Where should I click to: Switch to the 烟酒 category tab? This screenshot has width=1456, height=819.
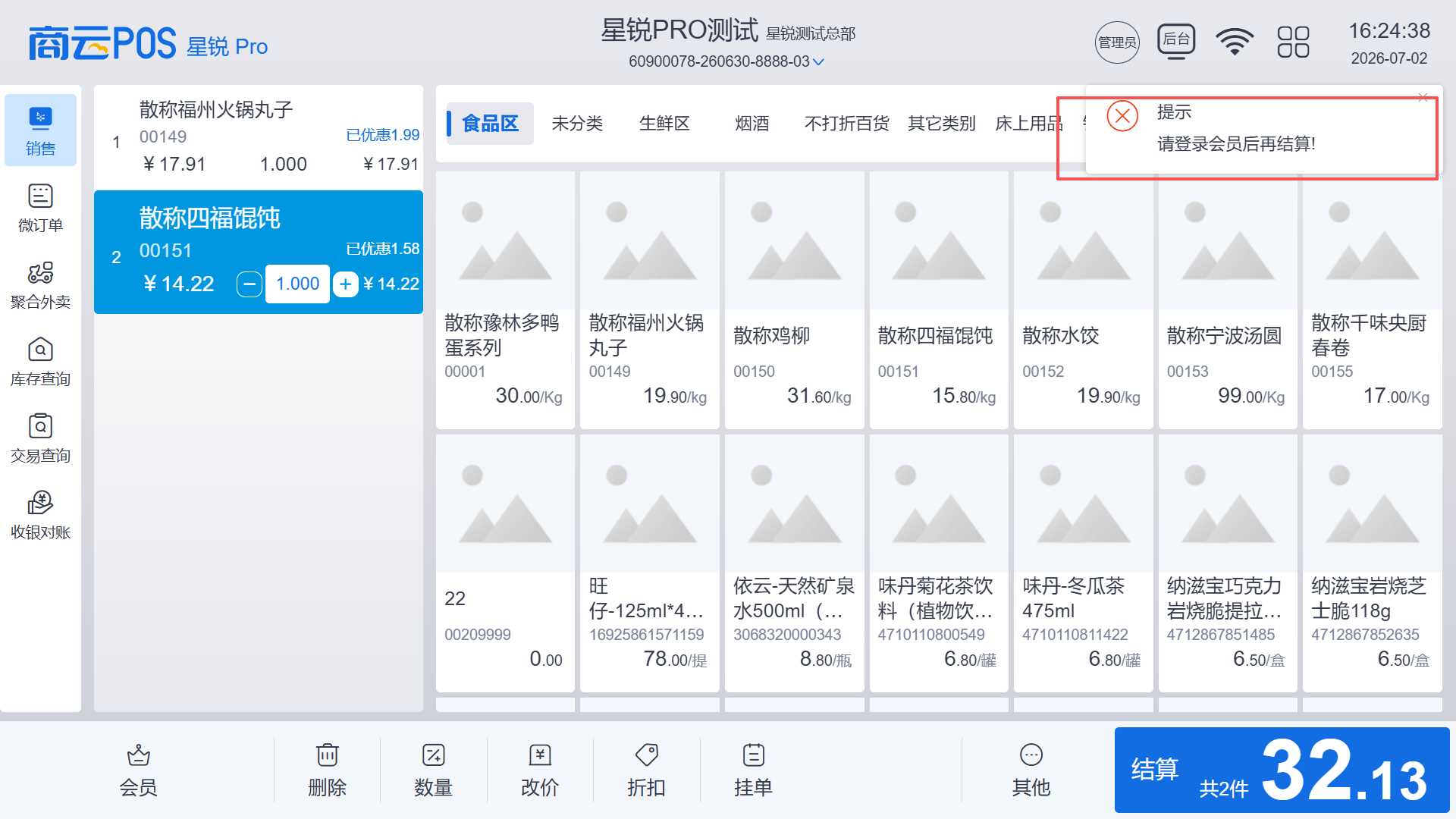(752, 124)
